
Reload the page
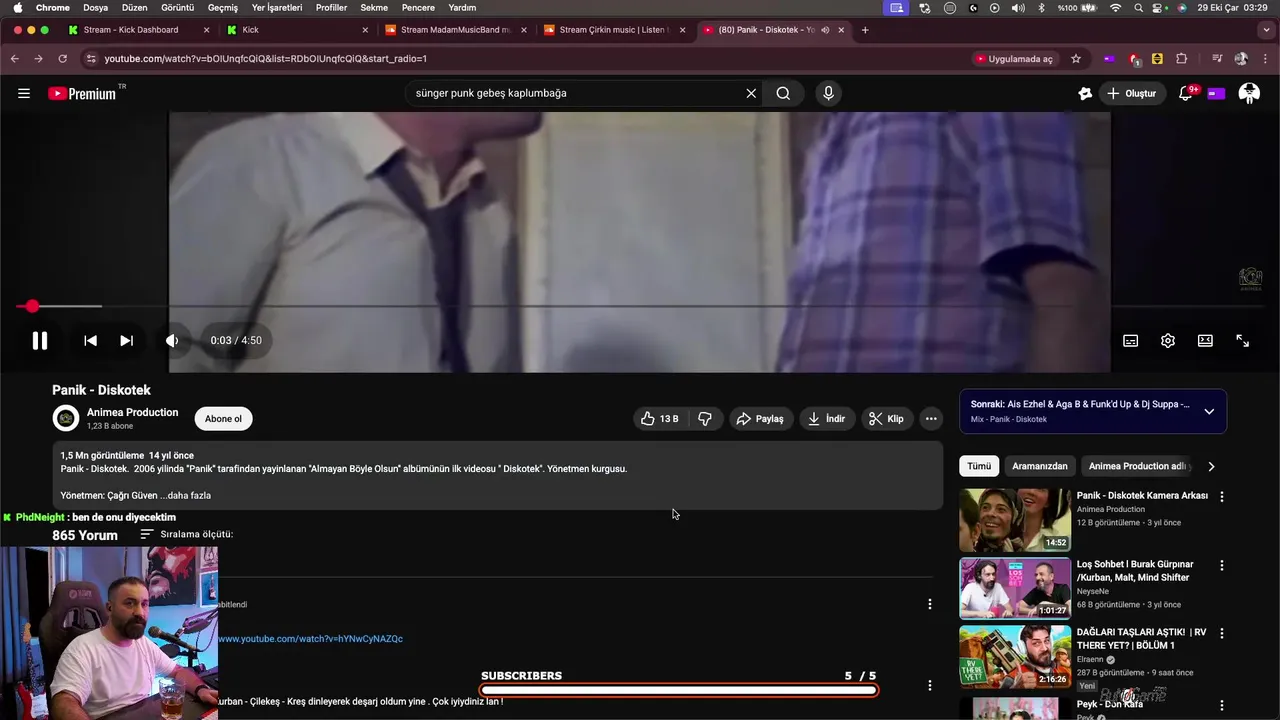tap(62, 59)
